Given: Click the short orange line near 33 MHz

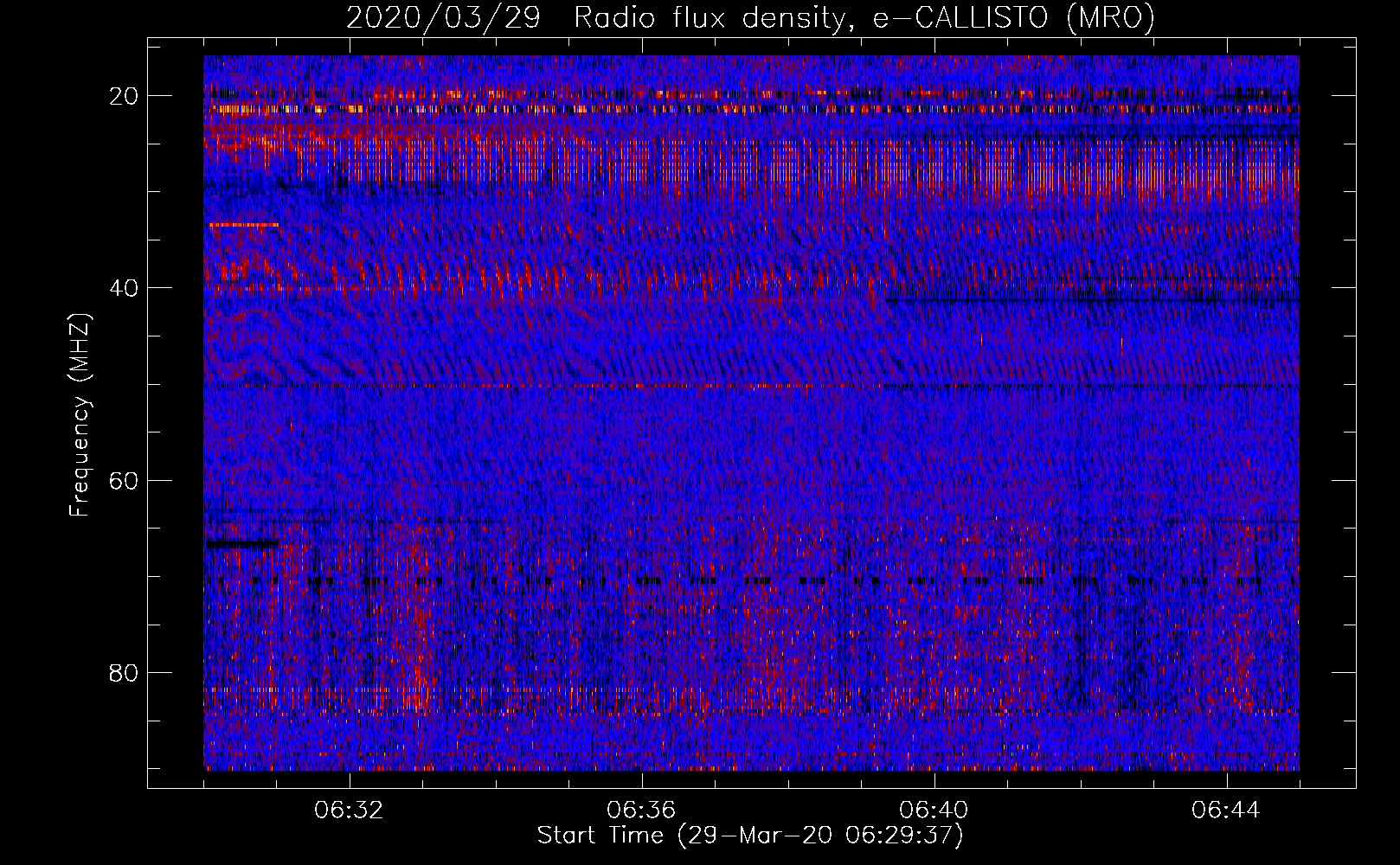Looking at the screenshot, I should pos(244,225).
